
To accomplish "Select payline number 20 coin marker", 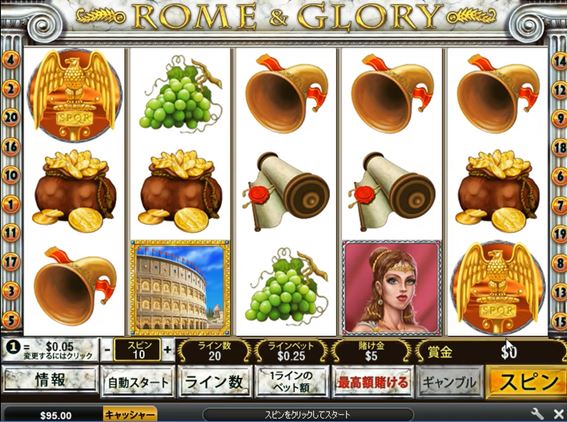I will 11,117.
